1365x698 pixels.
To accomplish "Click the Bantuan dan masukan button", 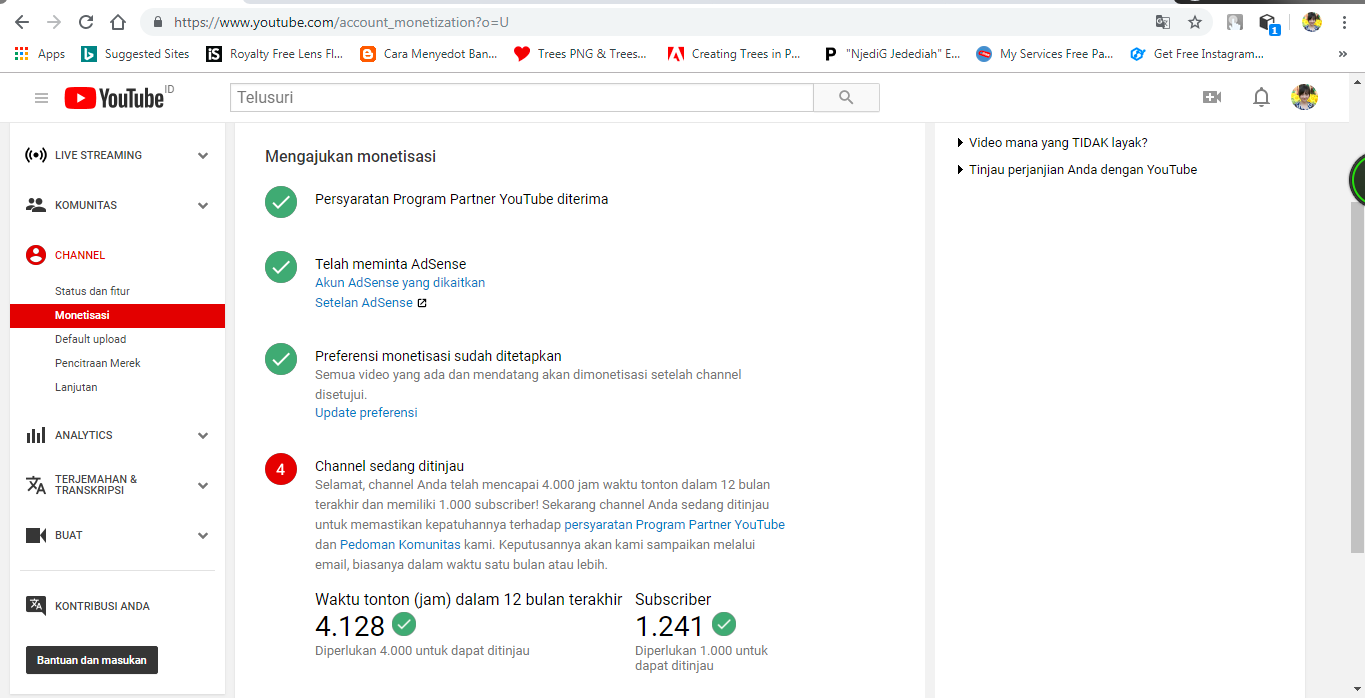I will [92, 660].
